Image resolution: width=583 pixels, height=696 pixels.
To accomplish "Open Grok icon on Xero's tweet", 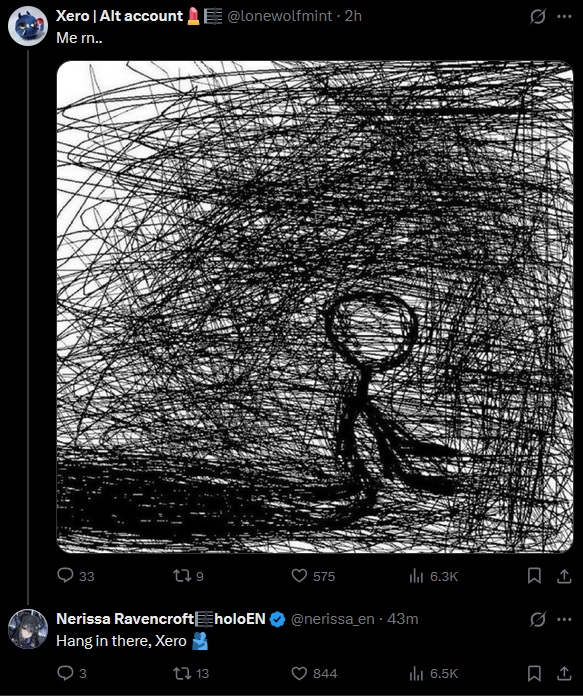I will pos(537,16).
